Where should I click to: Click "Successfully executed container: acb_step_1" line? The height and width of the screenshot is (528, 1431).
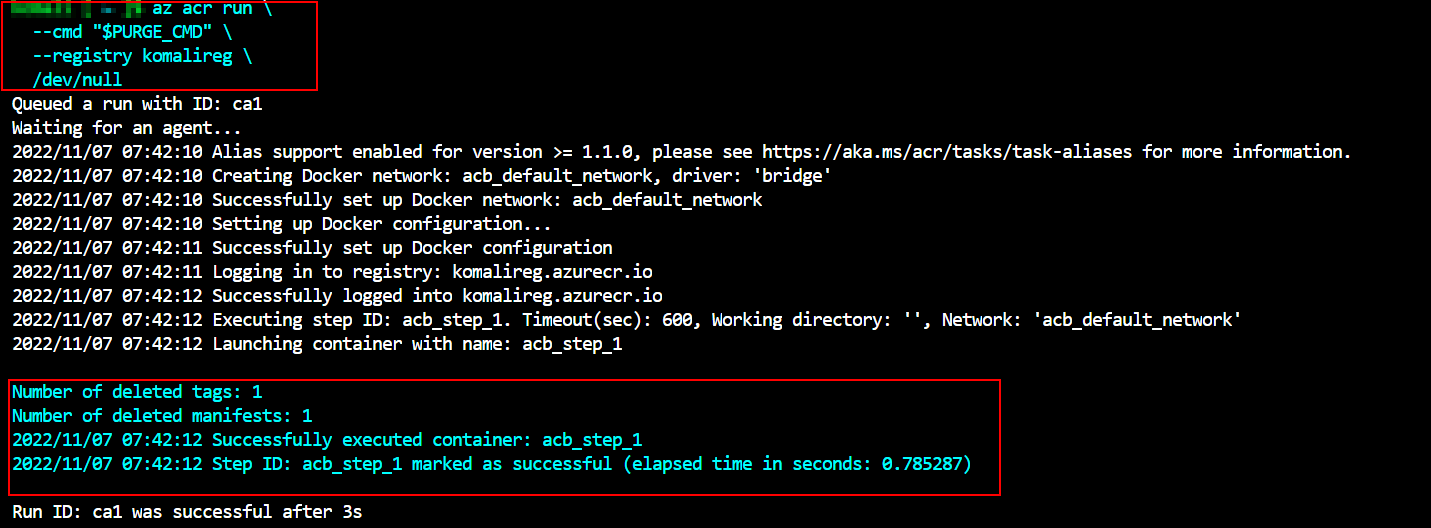coord(326,440)
